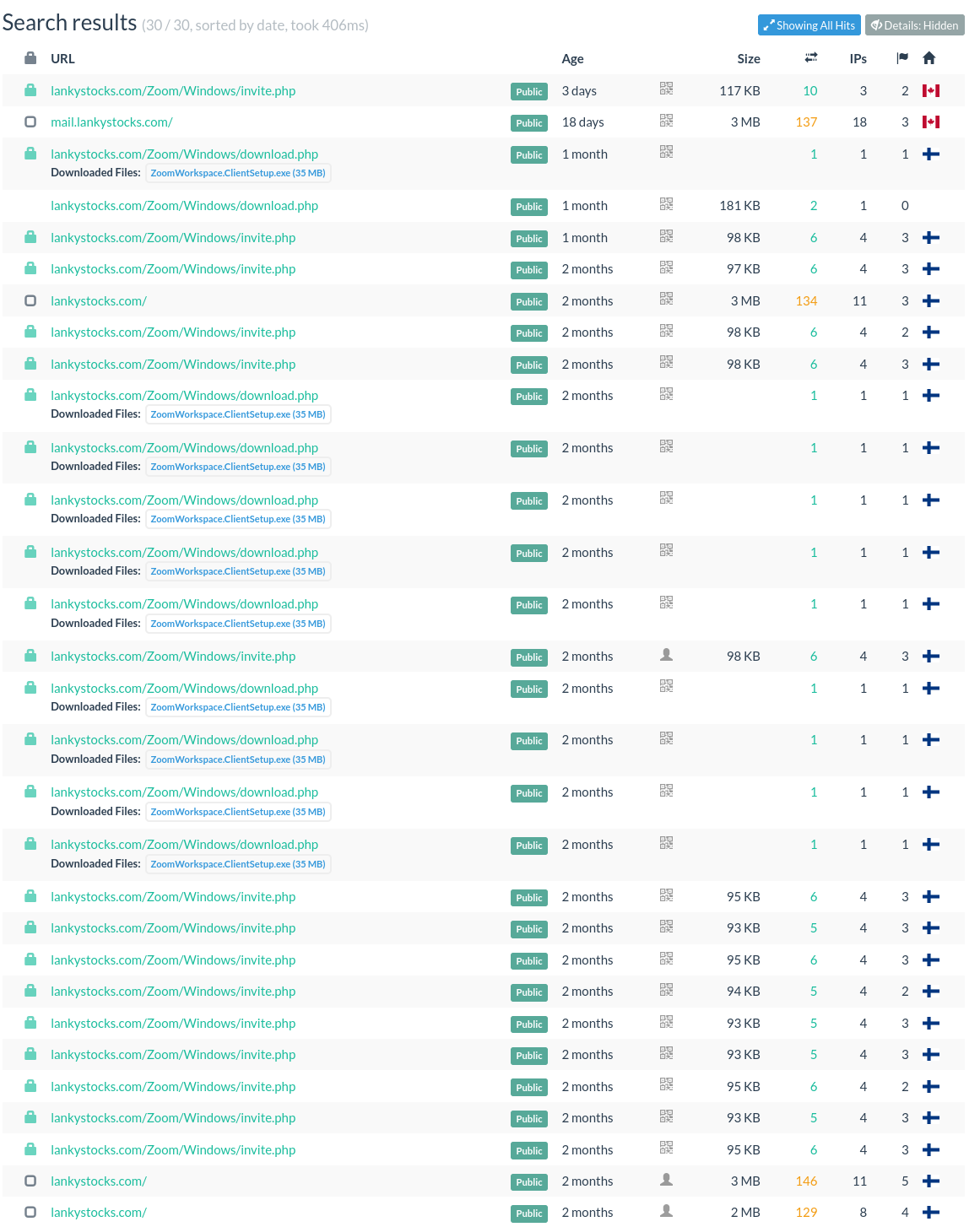Click the requests arrows icon in the header
This screenshot has width=980, height=1227.
point(810,57)
